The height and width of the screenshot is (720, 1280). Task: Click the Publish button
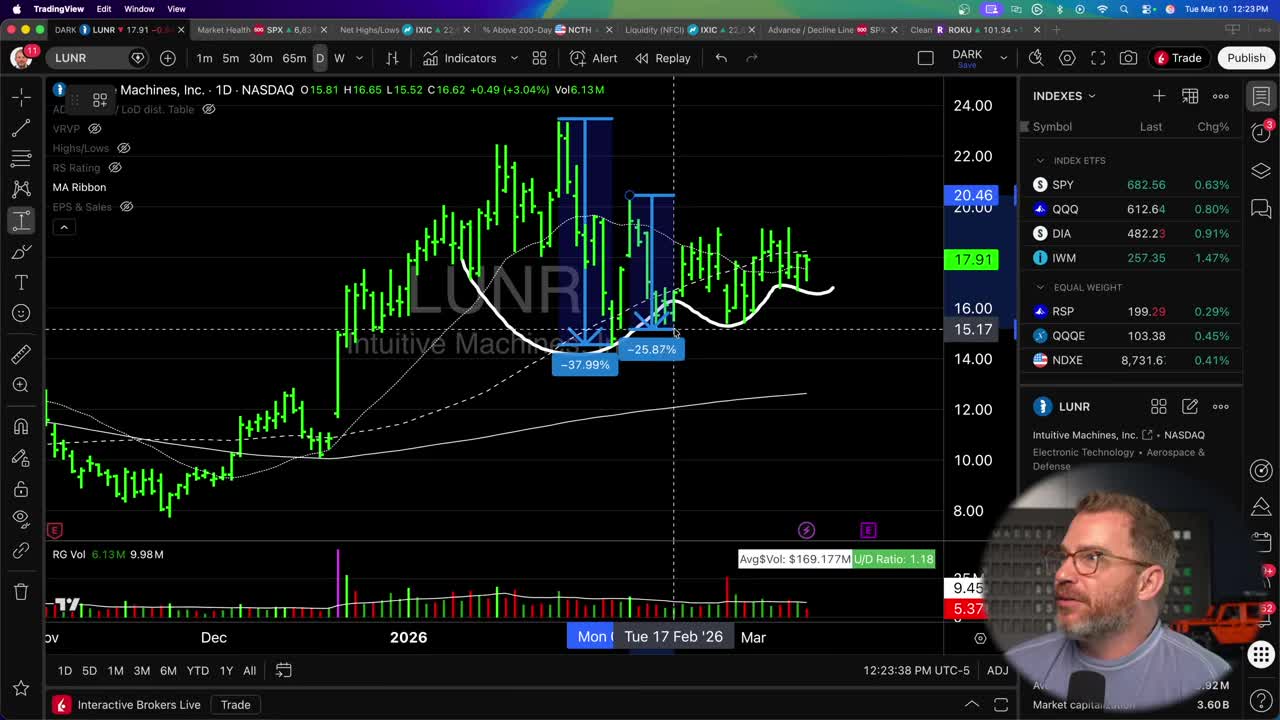1245,57
